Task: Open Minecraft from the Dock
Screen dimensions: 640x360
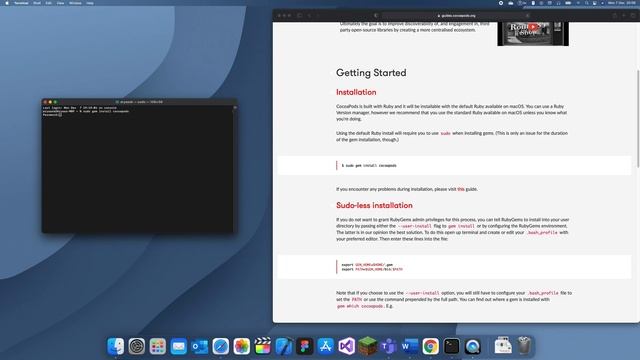Action: [368, 347]
